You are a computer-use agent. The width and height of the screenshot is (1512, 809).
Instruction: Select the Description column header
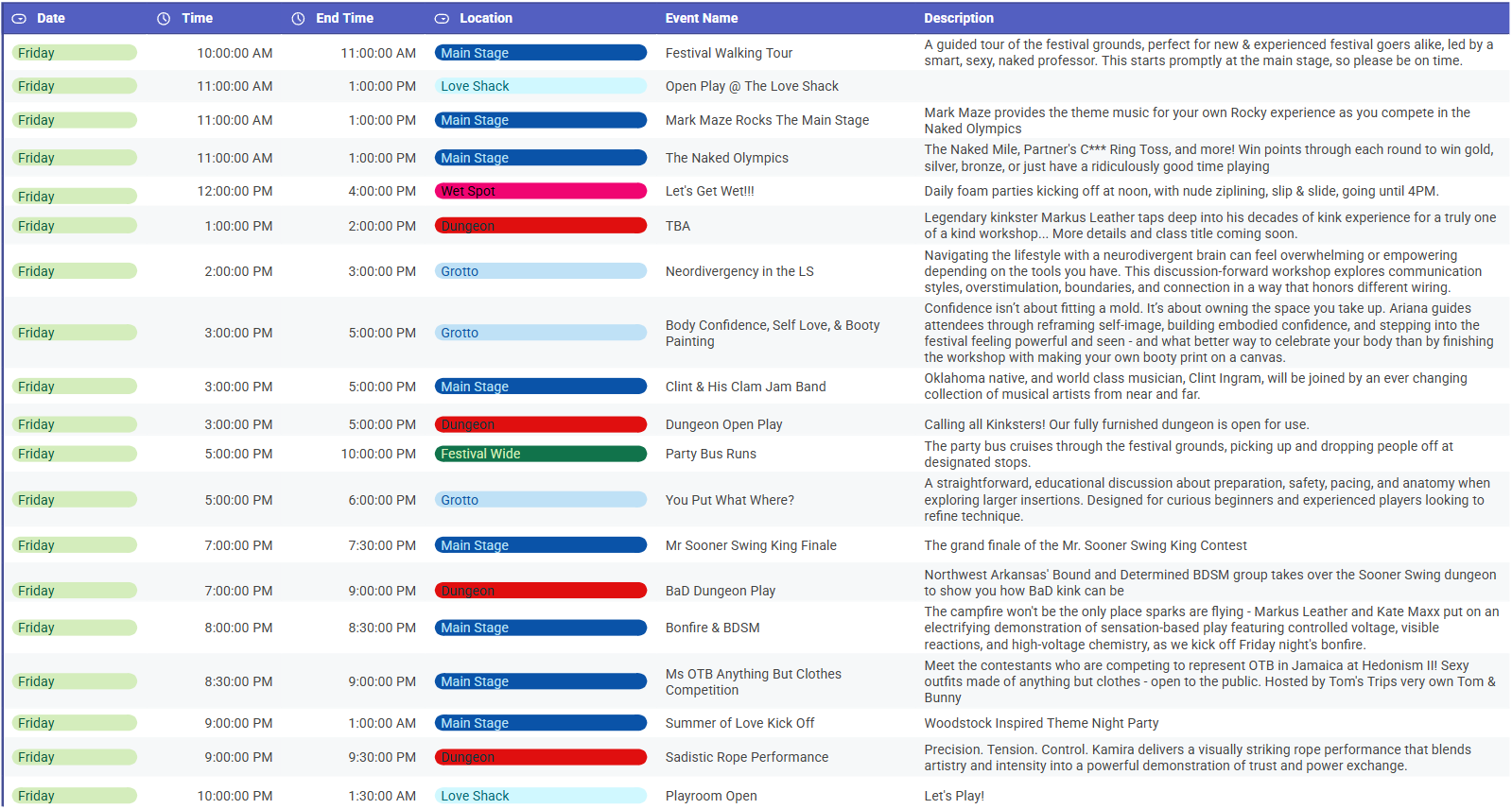[x=958, y=18]
